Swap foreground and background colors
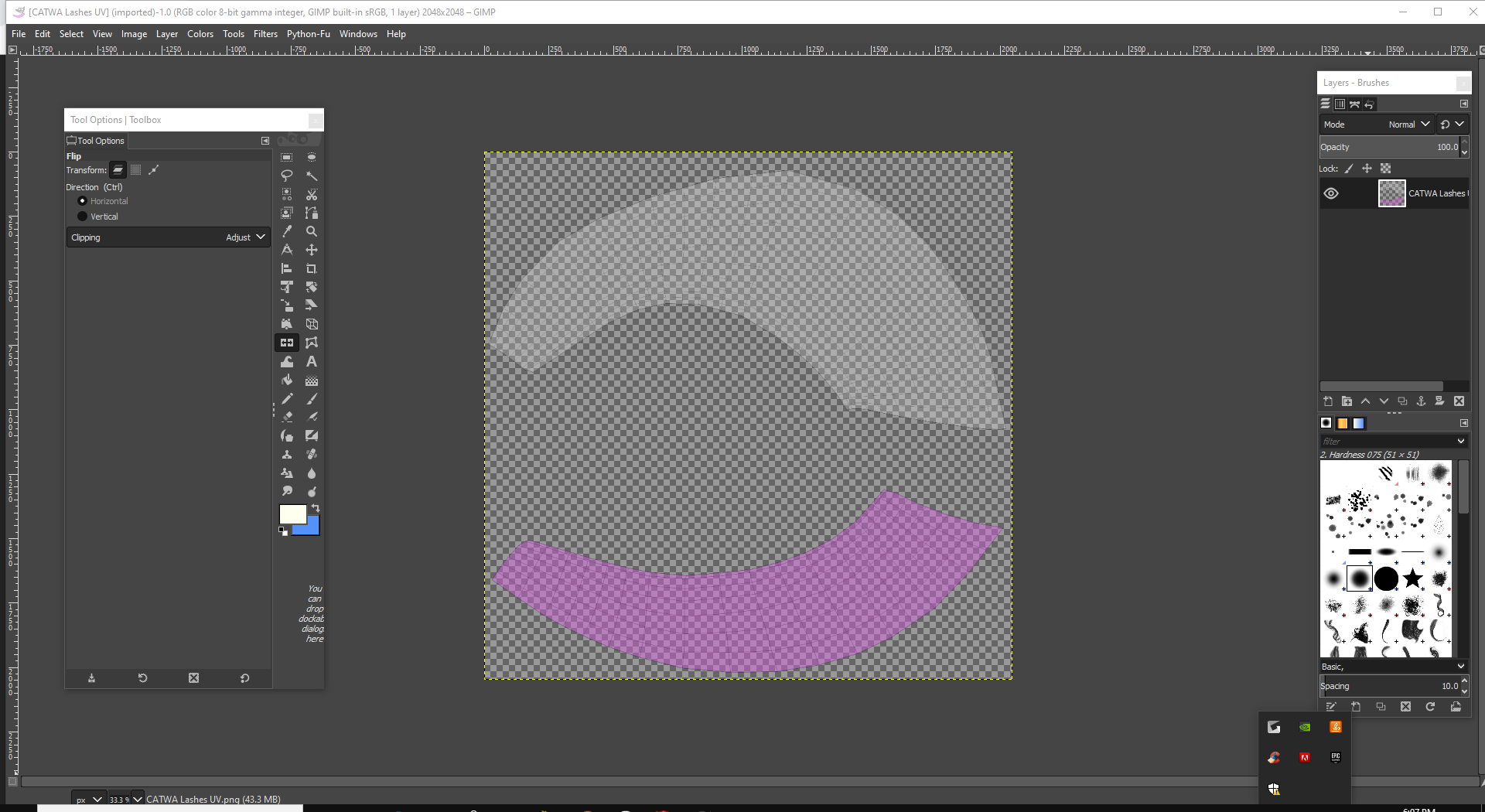Screen dimensions: 1485x812 [x=316, y=508]
